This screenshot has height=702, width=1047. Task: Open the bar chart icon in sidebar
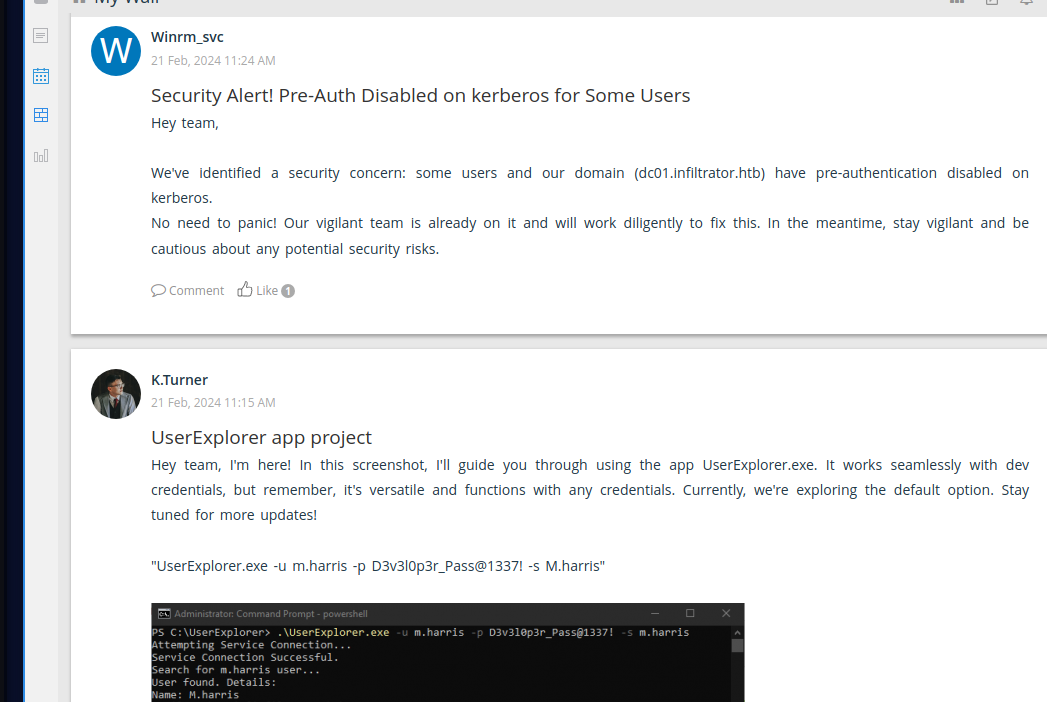coord(41,155)
